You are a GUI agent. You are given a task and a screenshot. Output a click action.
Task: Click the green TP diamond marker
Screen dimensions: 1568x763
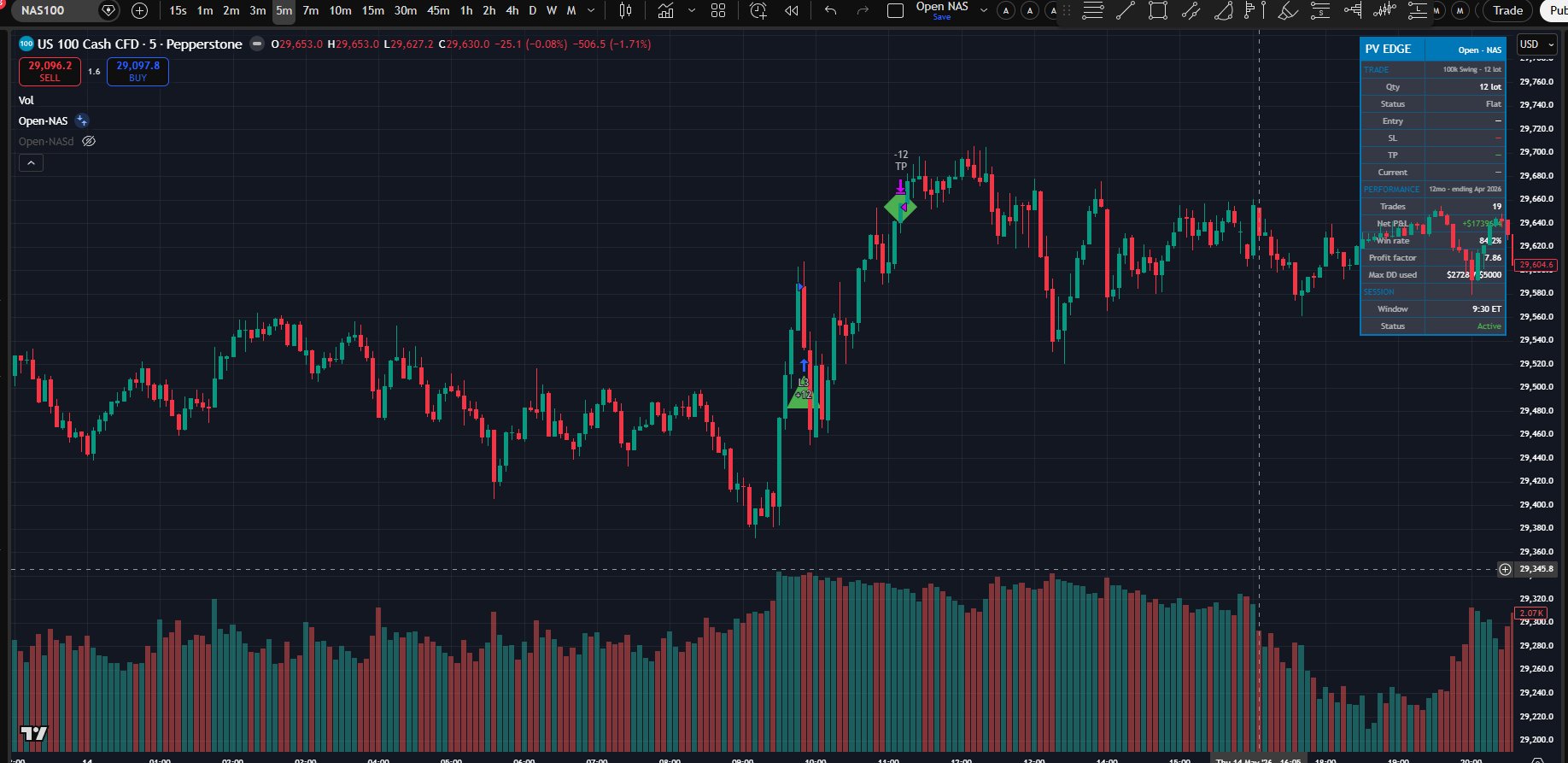900,207
